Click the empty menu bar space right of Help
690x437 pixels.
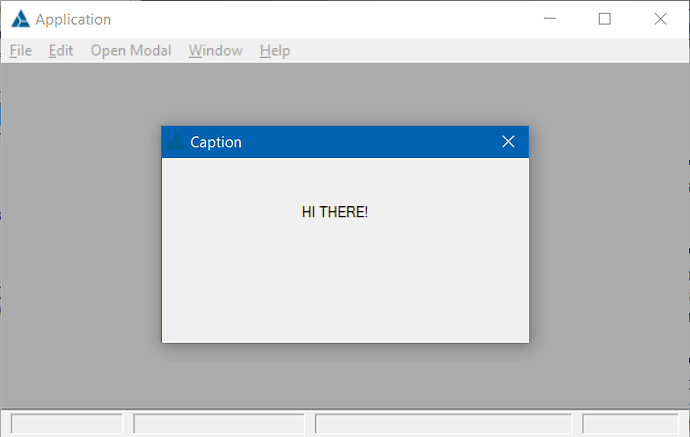[x=480, y=50]
